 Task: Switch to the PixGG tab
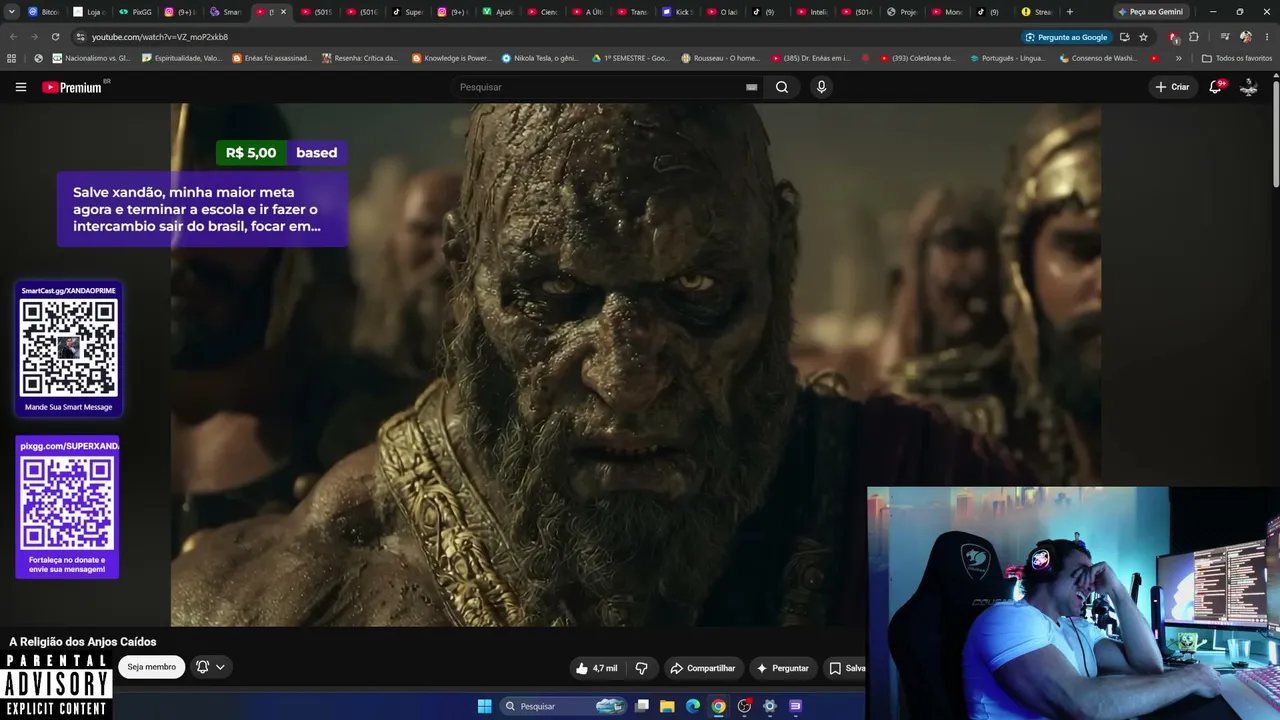pos(134,12)
